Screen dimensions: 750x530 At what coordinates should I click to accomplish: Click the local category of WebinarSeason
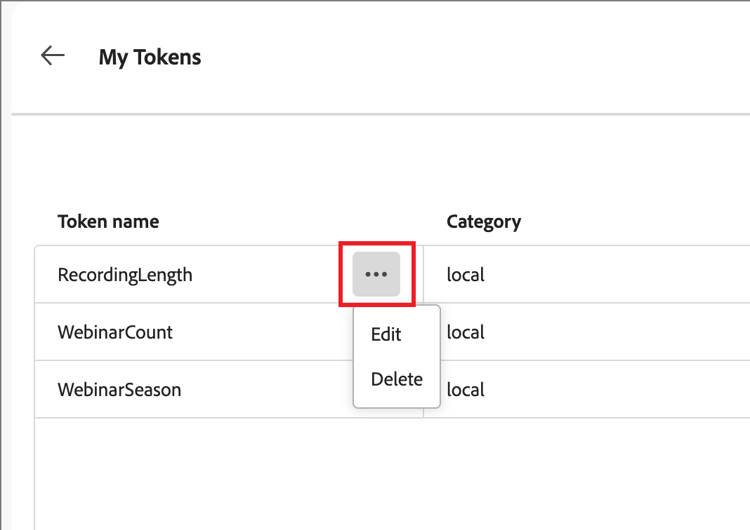[466, 389]
